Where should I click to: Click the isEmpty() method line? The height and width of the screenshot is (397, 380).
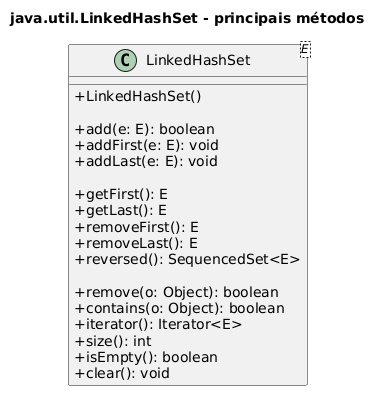(x=146, y=357)
